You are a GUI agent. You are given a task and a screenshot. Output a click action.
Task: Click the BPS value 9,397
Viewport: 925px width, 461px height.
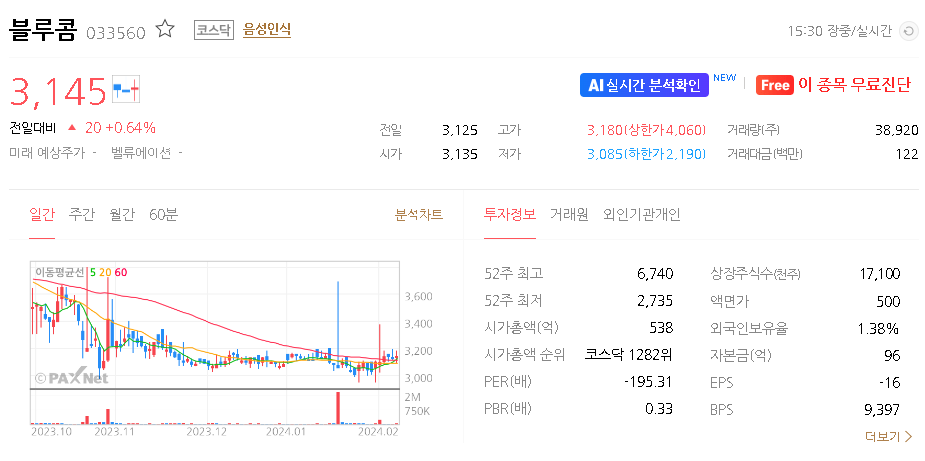click(883, 409)
